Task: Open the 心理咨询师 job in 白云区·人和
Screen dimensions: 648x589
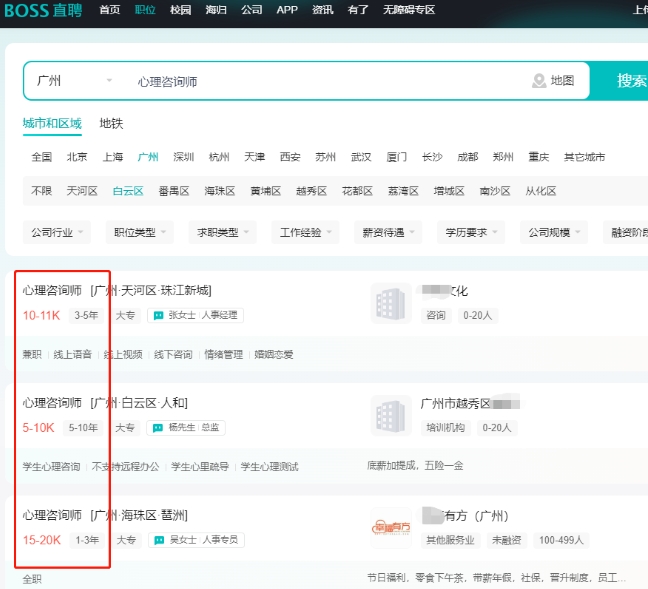Action: [x=52, y=403]
